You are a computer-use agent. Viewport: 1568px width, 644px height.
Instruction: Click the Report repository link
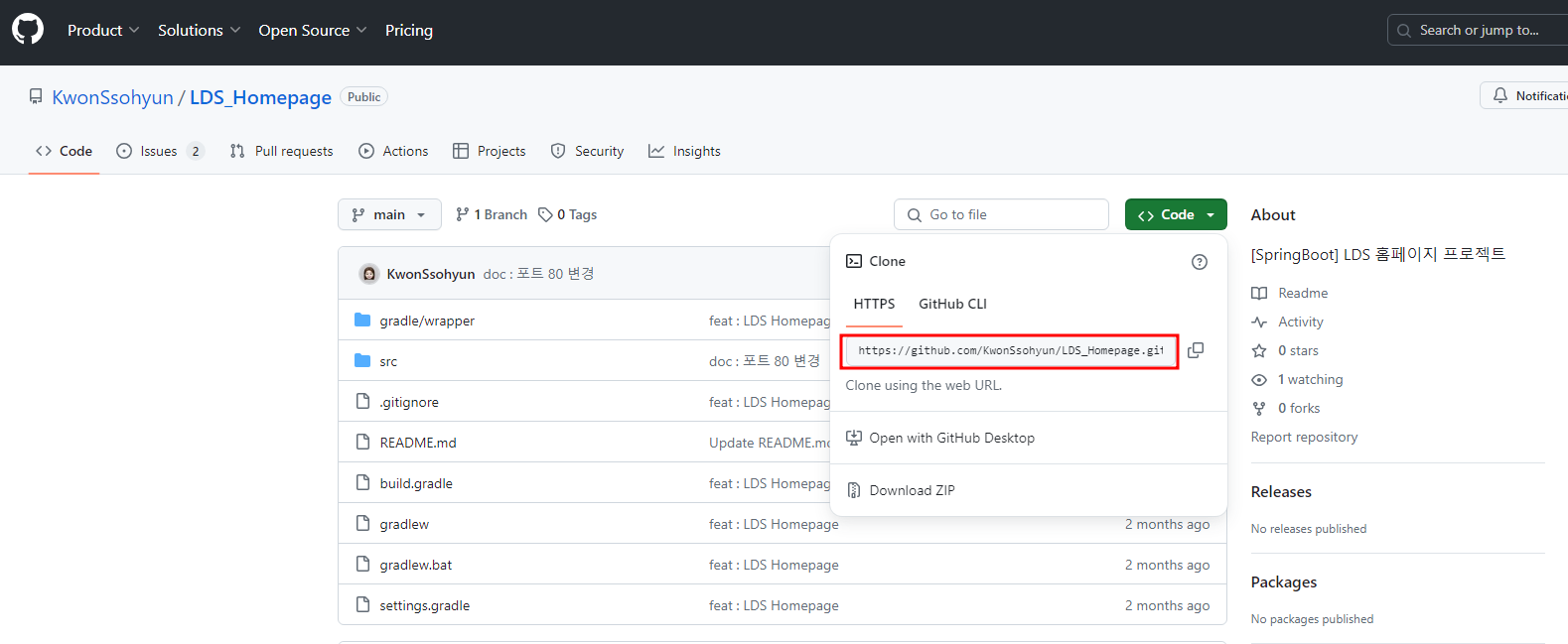pyautogui.click(x=1304, y=437)
